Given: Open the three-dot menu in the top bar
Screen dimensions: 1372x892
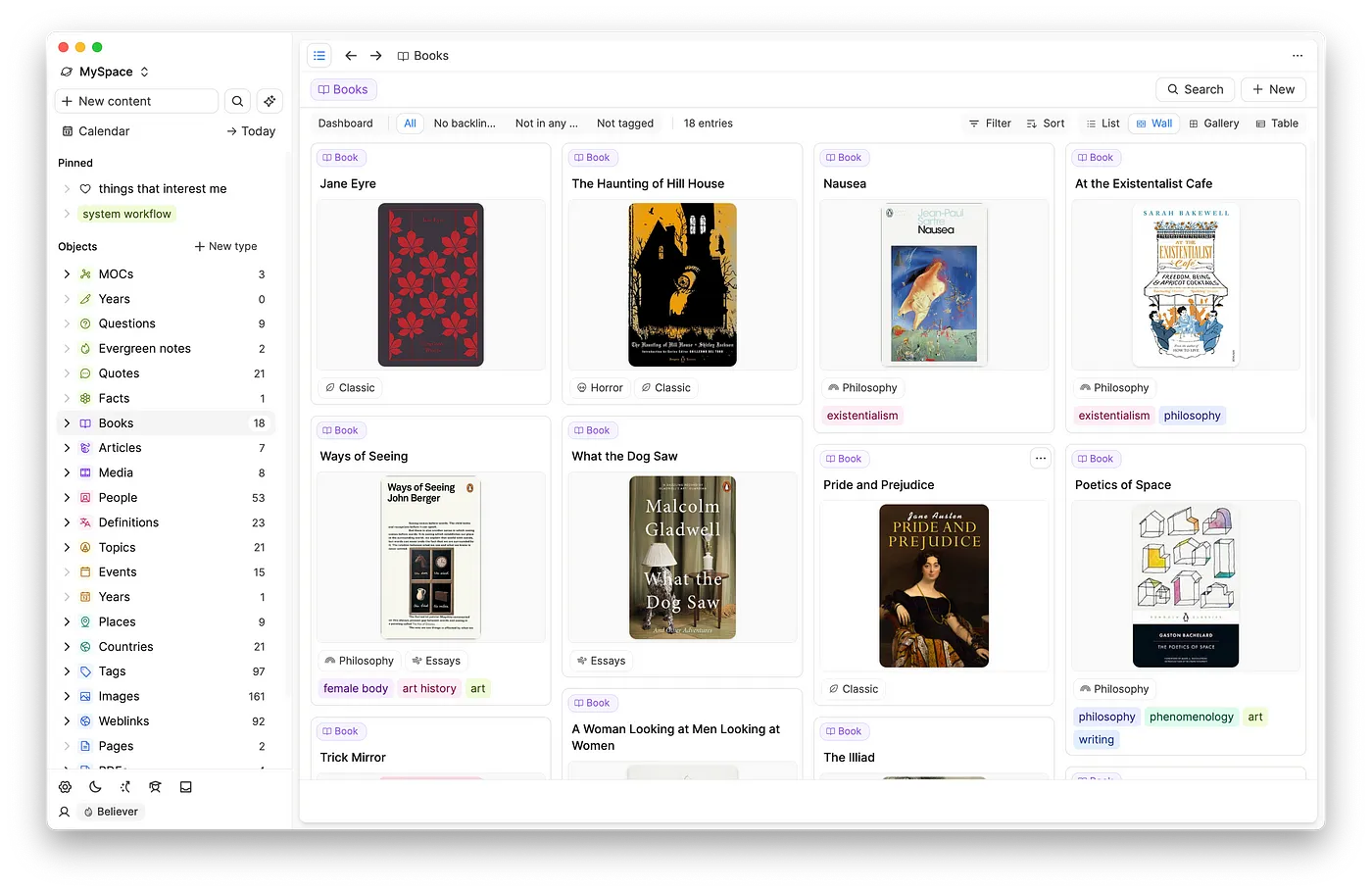Looking at the screenshot, I should click(1298, 56).
